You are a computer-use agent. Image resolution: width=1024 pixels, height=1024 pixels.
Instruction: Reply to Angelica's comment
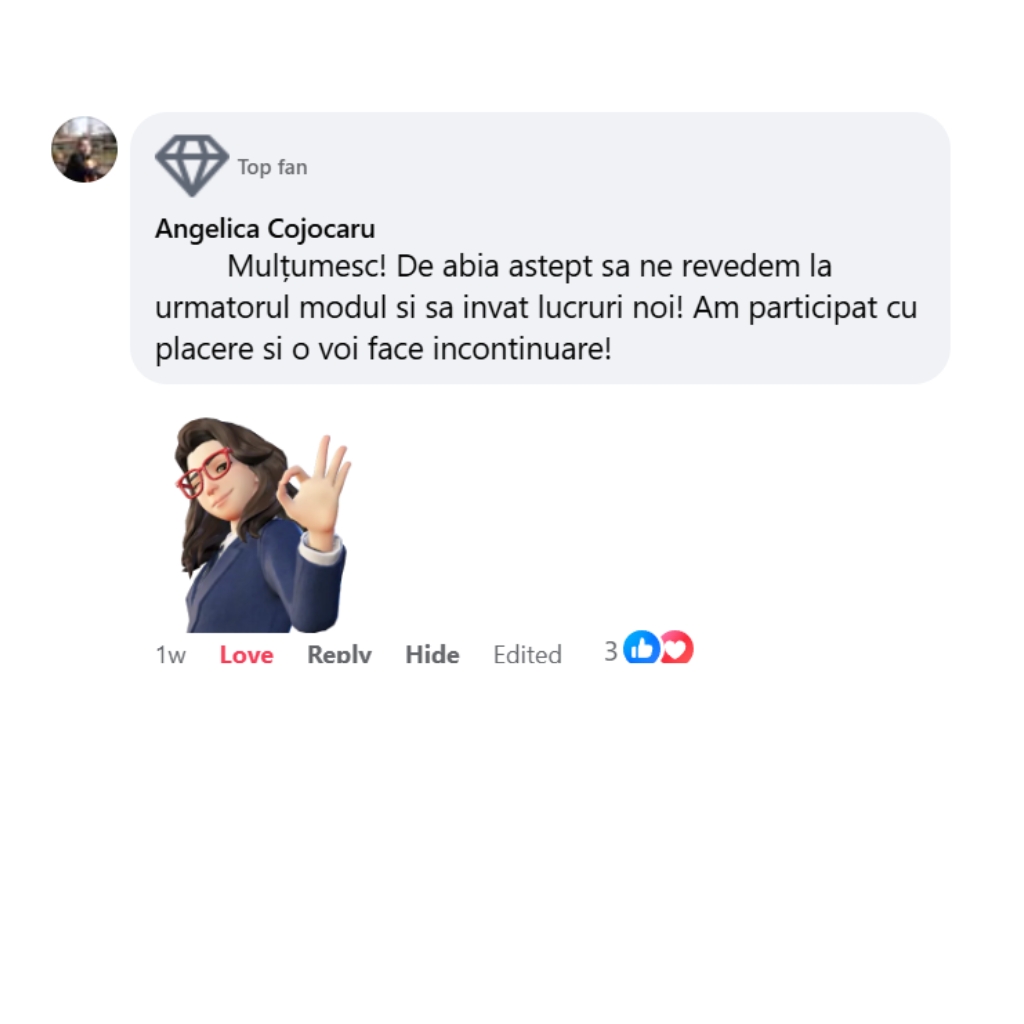pyautogui.click(x=340, y=654)
